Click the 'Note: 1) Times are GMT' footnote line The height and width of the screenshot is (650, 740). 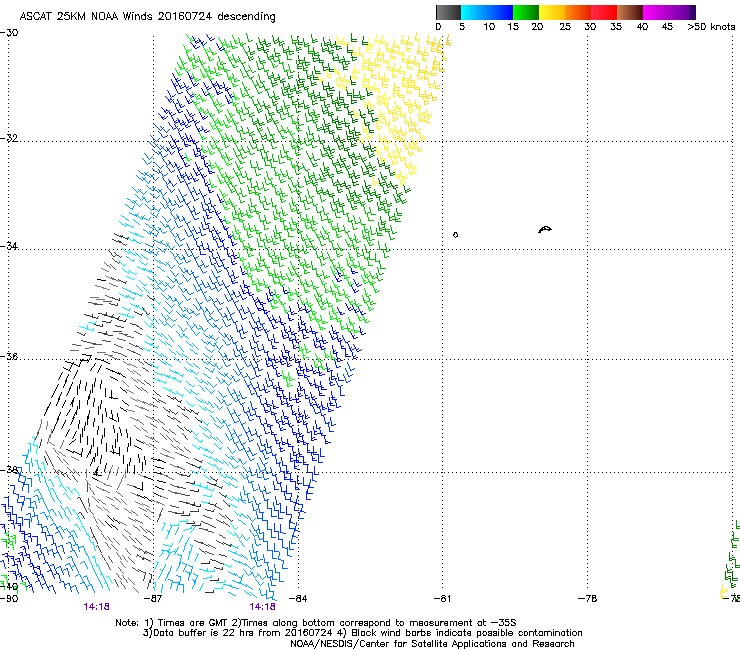click(x=316, y=623)
